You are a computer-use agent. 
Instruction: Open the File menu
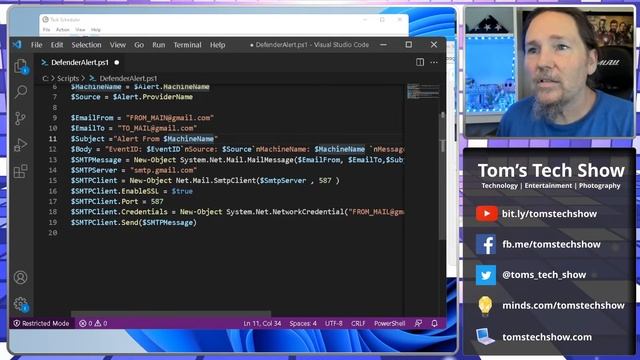coord(37,45)
